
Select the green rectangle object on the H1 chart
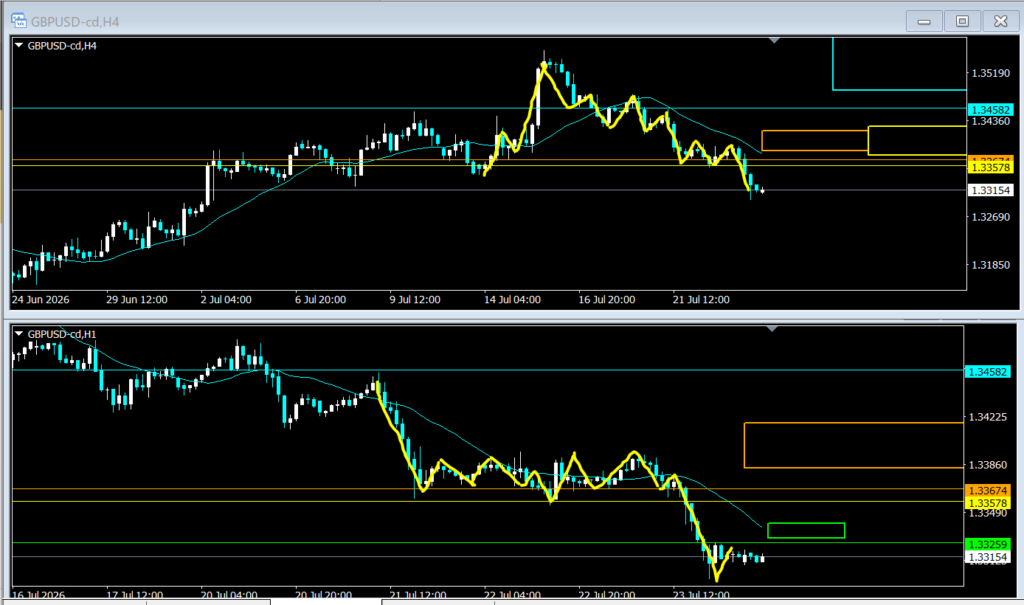pos(806,531)
